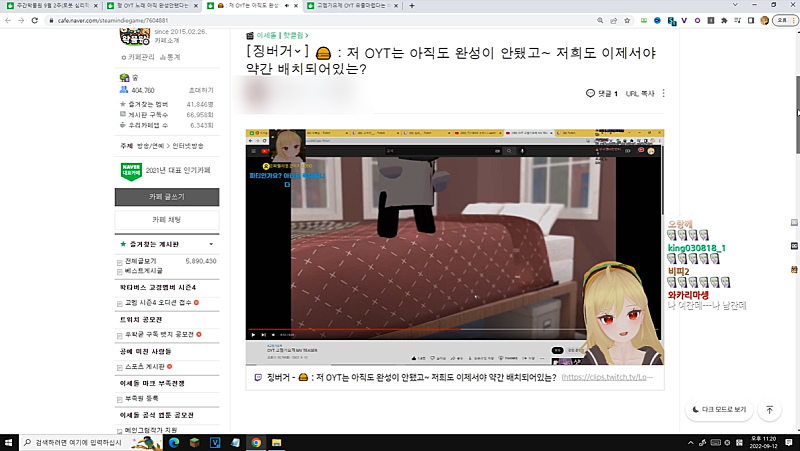Open Chrome from the taskbar
Image resolution: width=800 pixels, height=451 pixels.
(x=256, y=442)
